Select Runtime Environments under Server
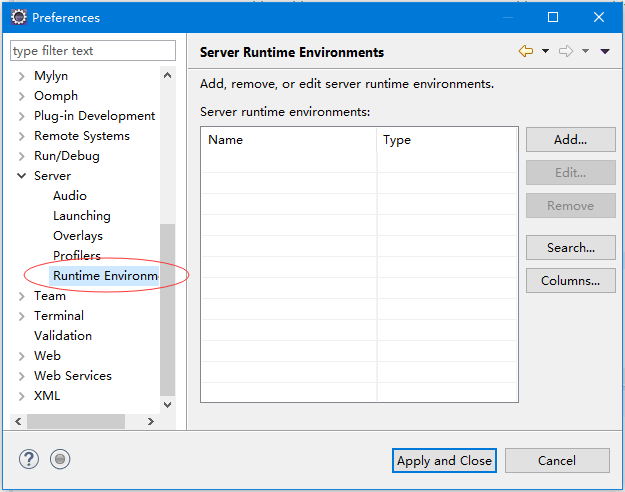The width and height of the screenshot is (625, 492). 106,276
